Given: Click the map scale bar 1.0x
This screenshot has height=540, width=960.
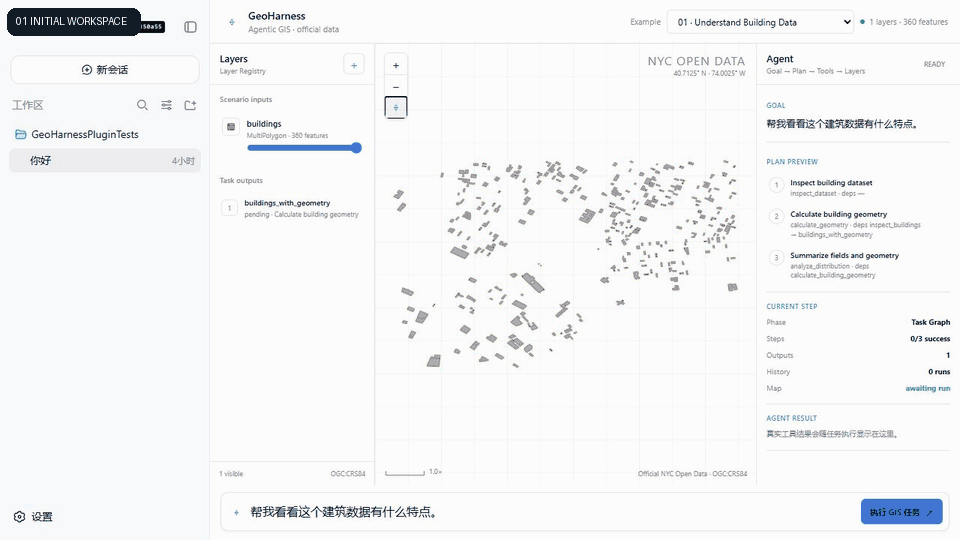Looking at the screenshot, I should 413,472.
